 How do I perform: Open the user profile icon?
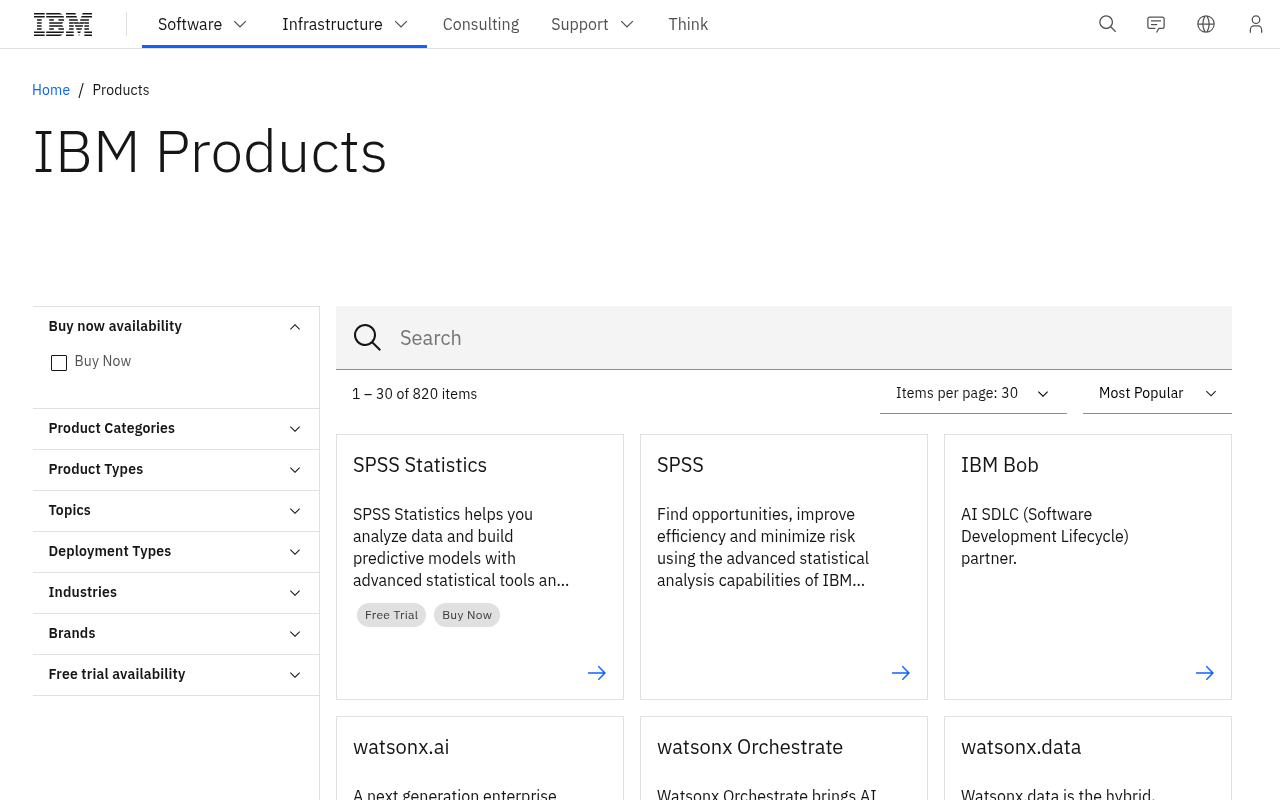pyautogui.click(x=1256, y=24)
